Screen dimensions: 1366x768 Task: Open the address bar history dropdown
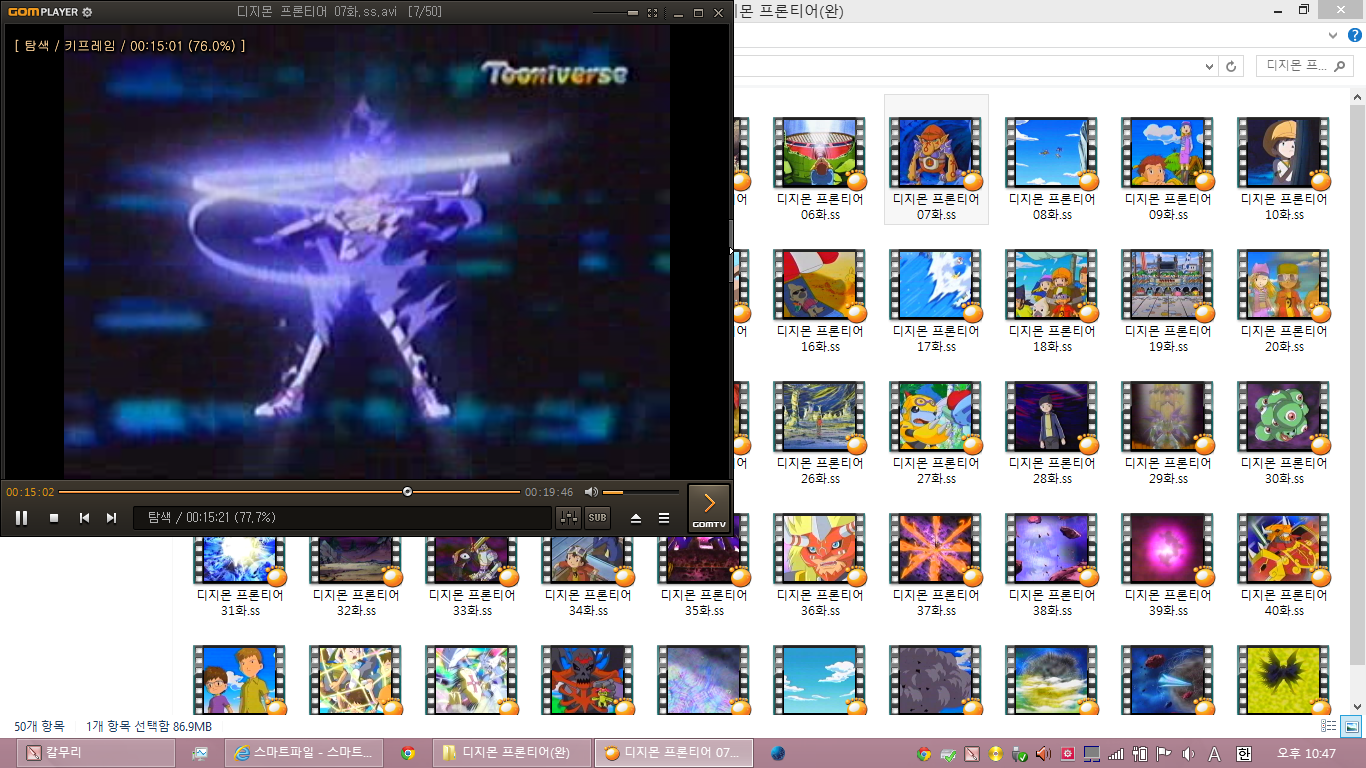click(x=1210, y=66)
